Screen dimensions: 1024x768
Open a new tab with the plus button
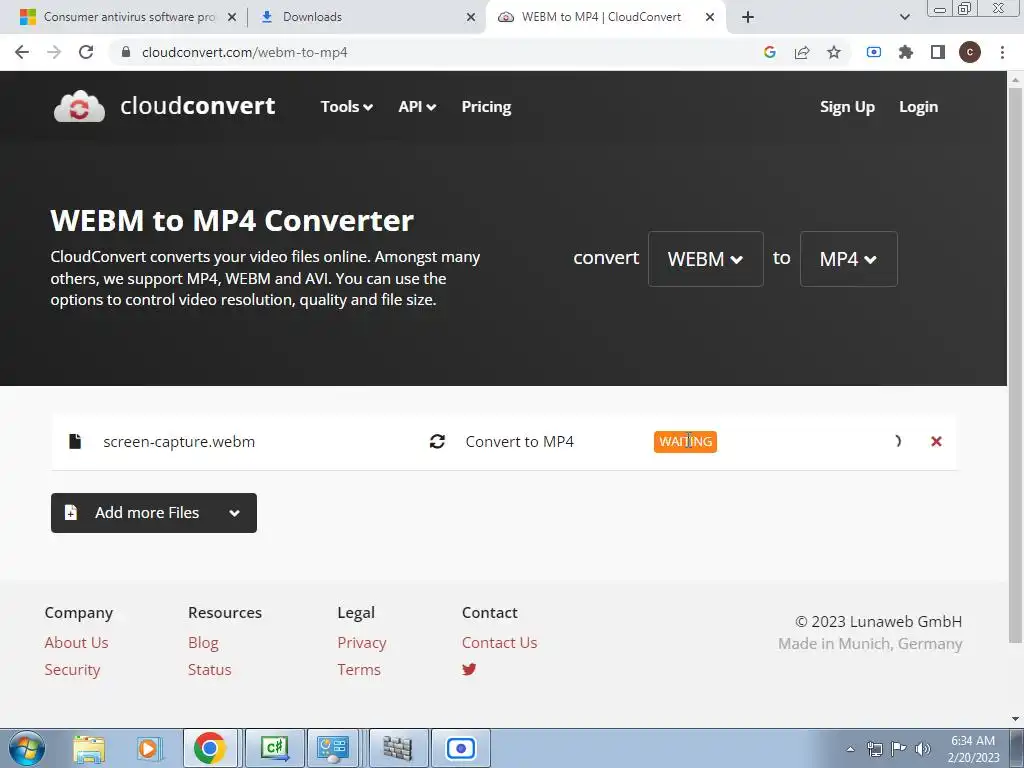[x=748, y=17]
